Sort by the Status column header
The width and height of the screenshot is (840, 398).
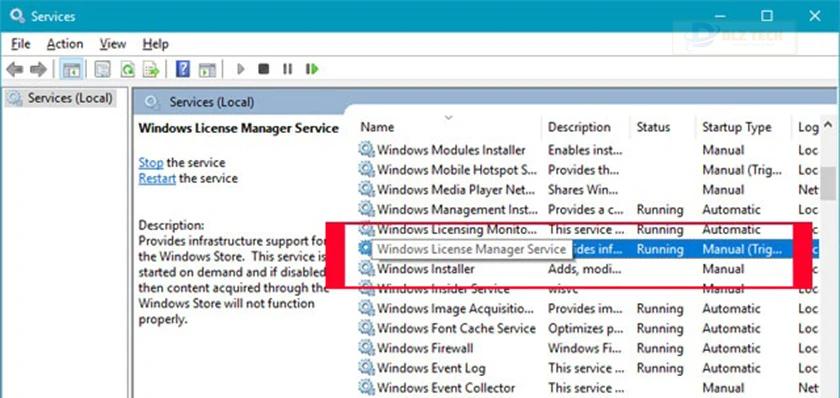click(653, 127)
